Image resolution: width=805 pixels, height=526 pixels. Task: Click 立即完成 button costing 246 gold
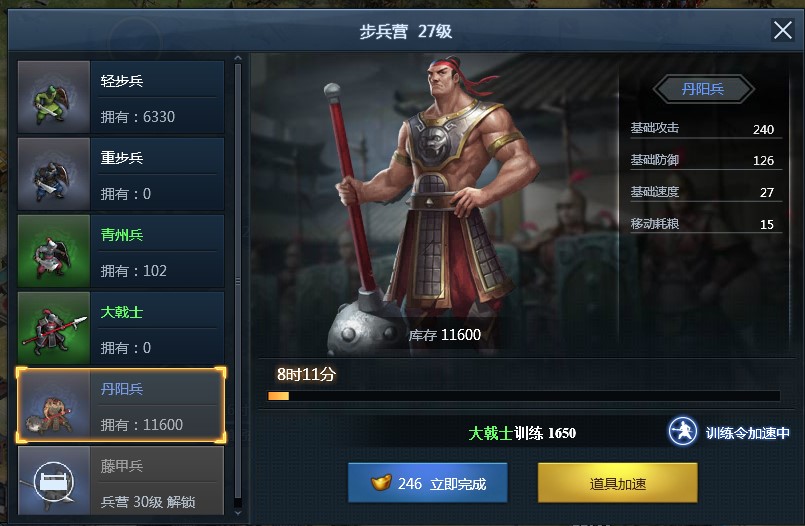pos(428,483)
